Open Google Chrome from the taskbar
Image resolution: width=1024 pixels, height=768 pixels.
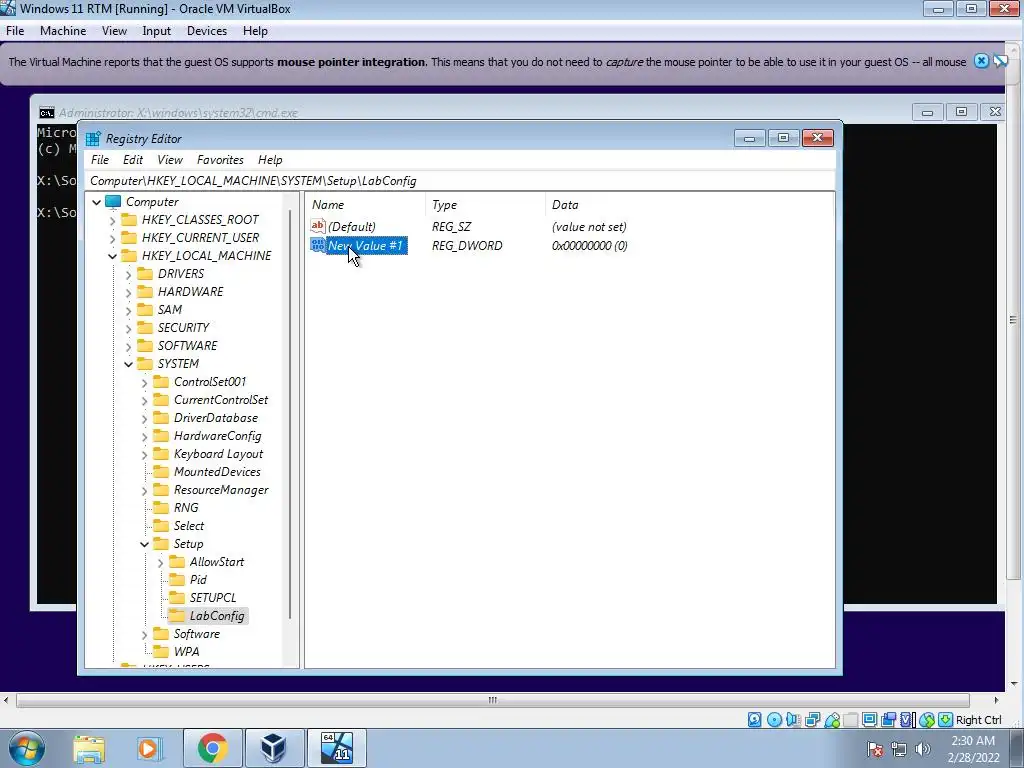[212, 748]
